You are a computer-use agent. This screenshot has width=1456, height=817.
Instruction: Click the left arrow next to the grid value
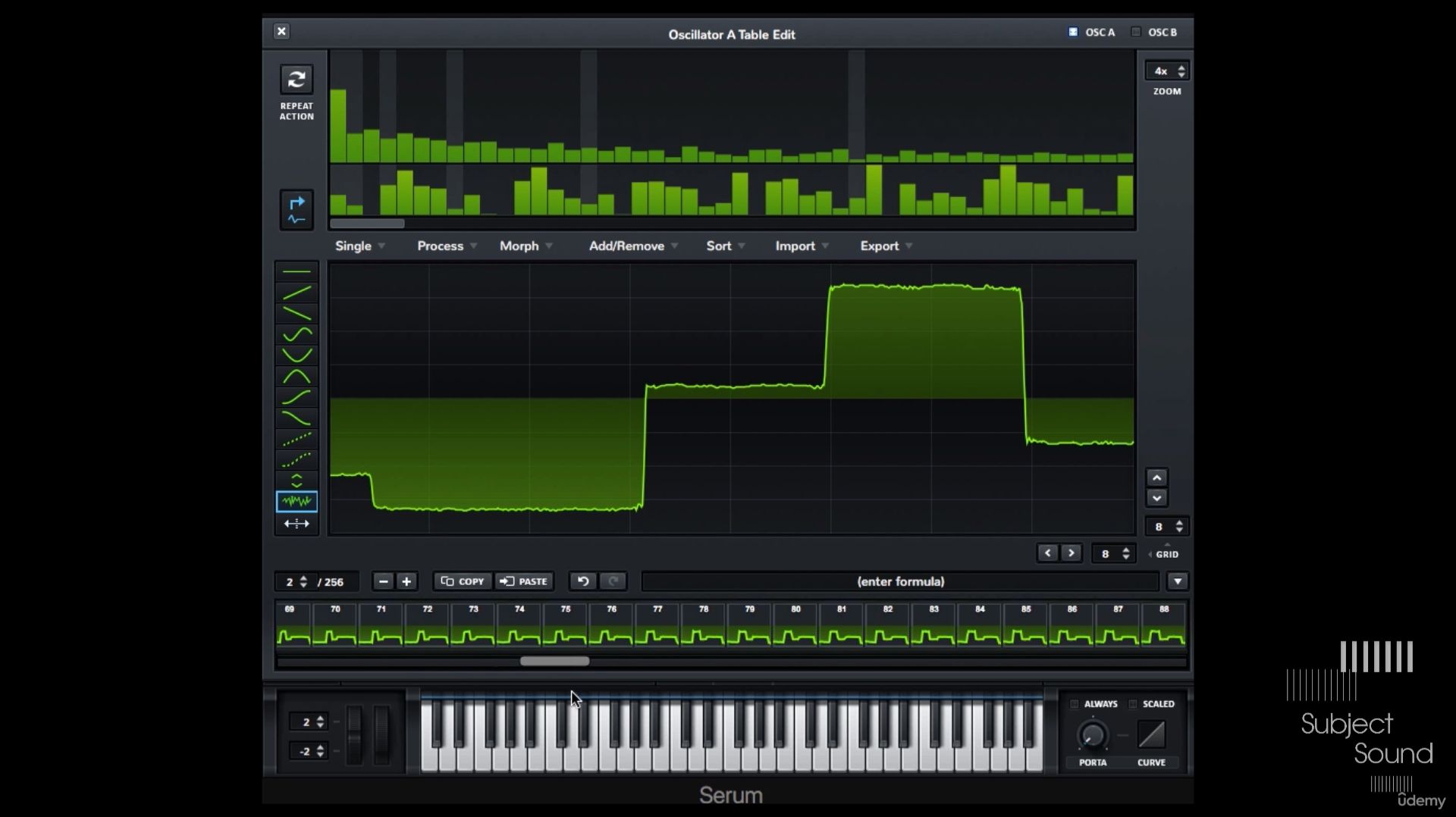1048,553
